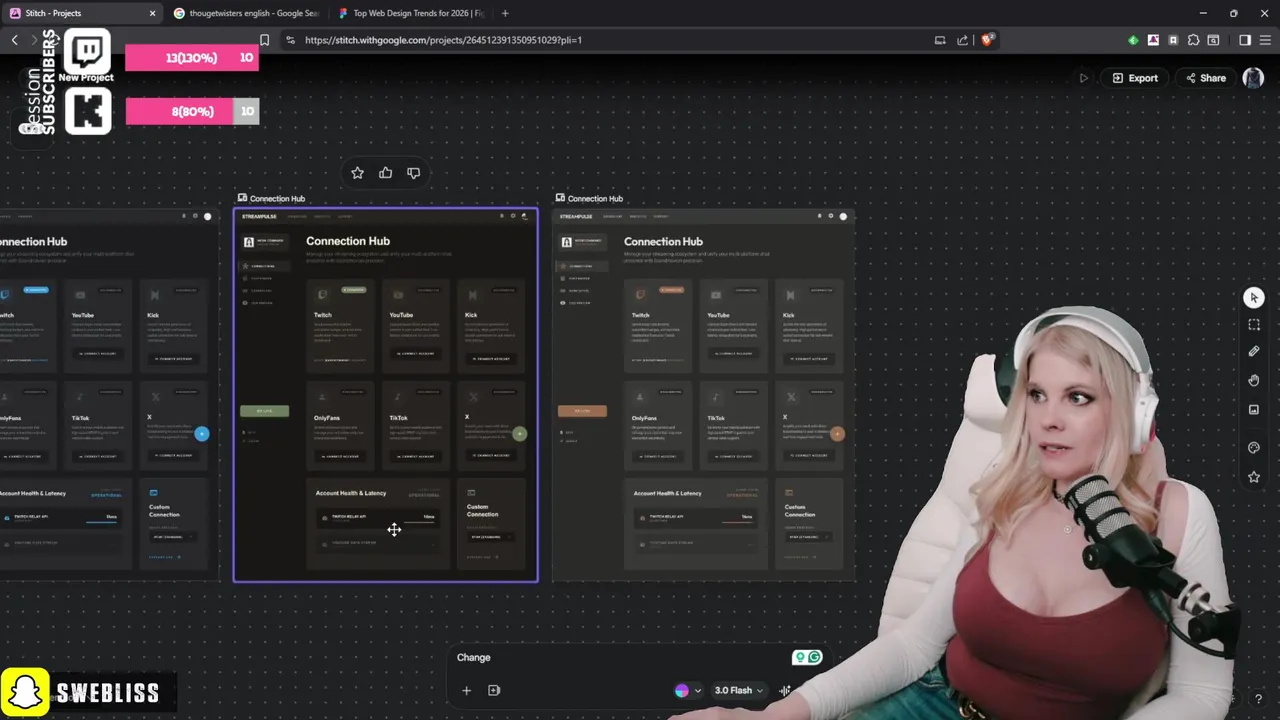Open the browser hamburger menu
This screenshot has height=720, width=1280.
1265,40
